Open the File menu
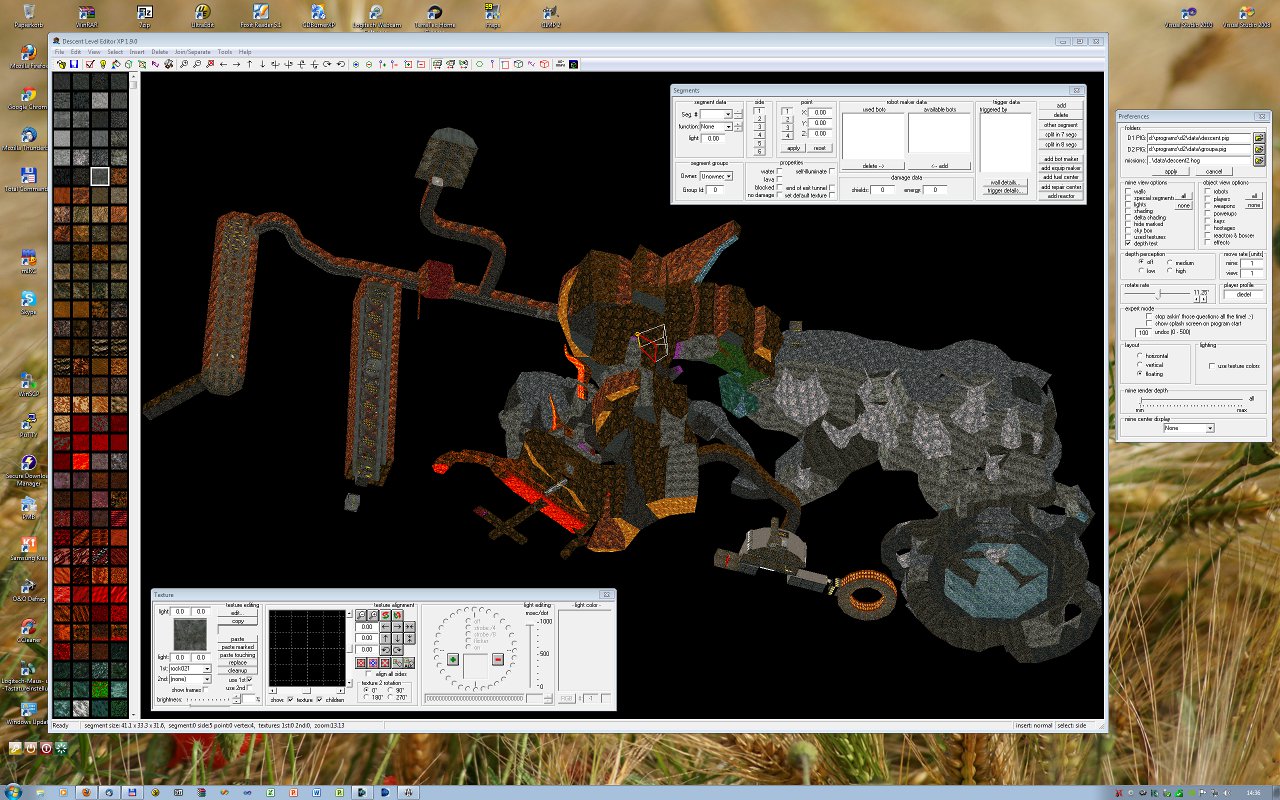This screenshot has height=800, width=1280. pos(59,52)
